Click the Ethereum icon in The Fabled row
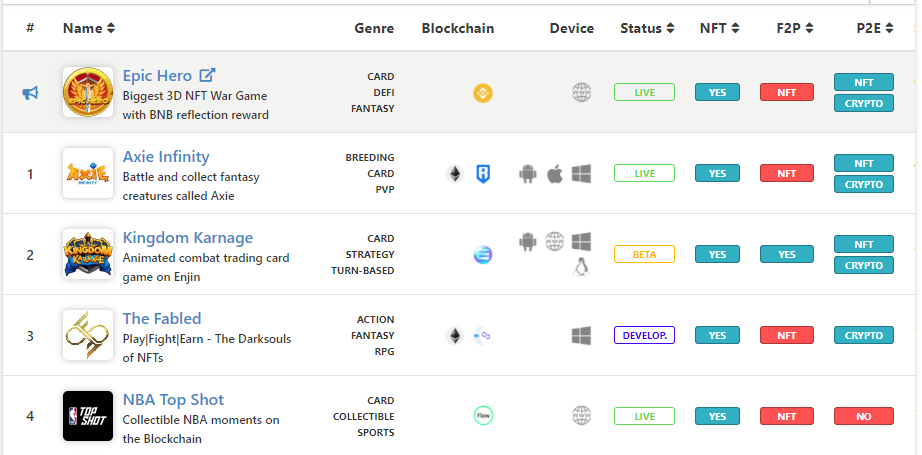922x455 pixels. (x=455, y=336)
